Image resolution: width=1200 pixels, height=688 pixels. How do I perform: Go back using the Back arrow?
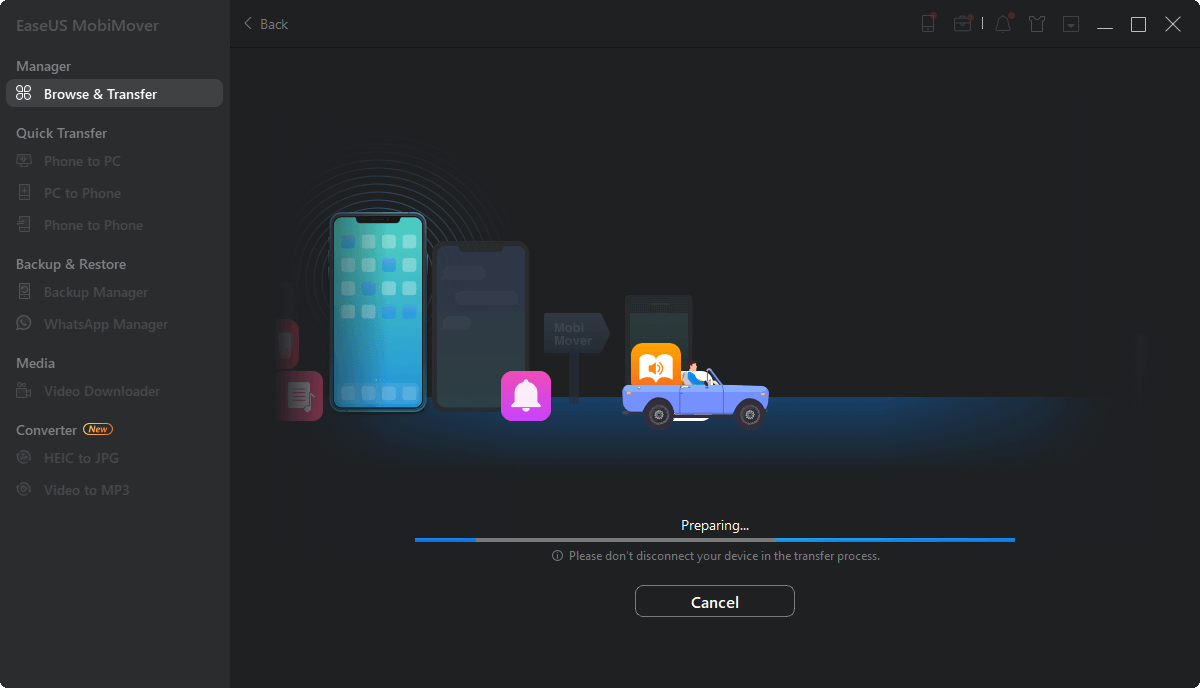tap(265, 24)
